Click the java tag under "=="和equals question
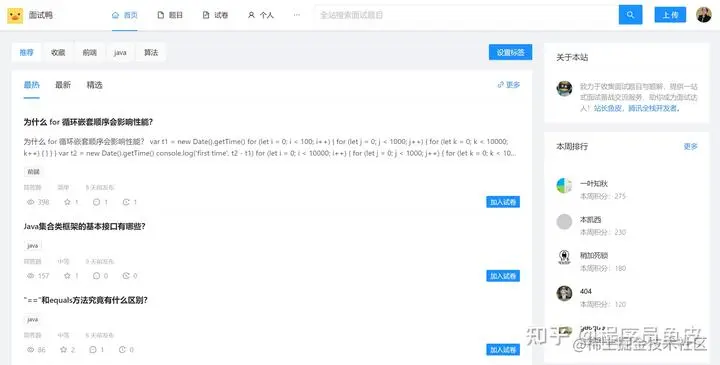Viewport: 720px width, 365px height. (33, 320)
